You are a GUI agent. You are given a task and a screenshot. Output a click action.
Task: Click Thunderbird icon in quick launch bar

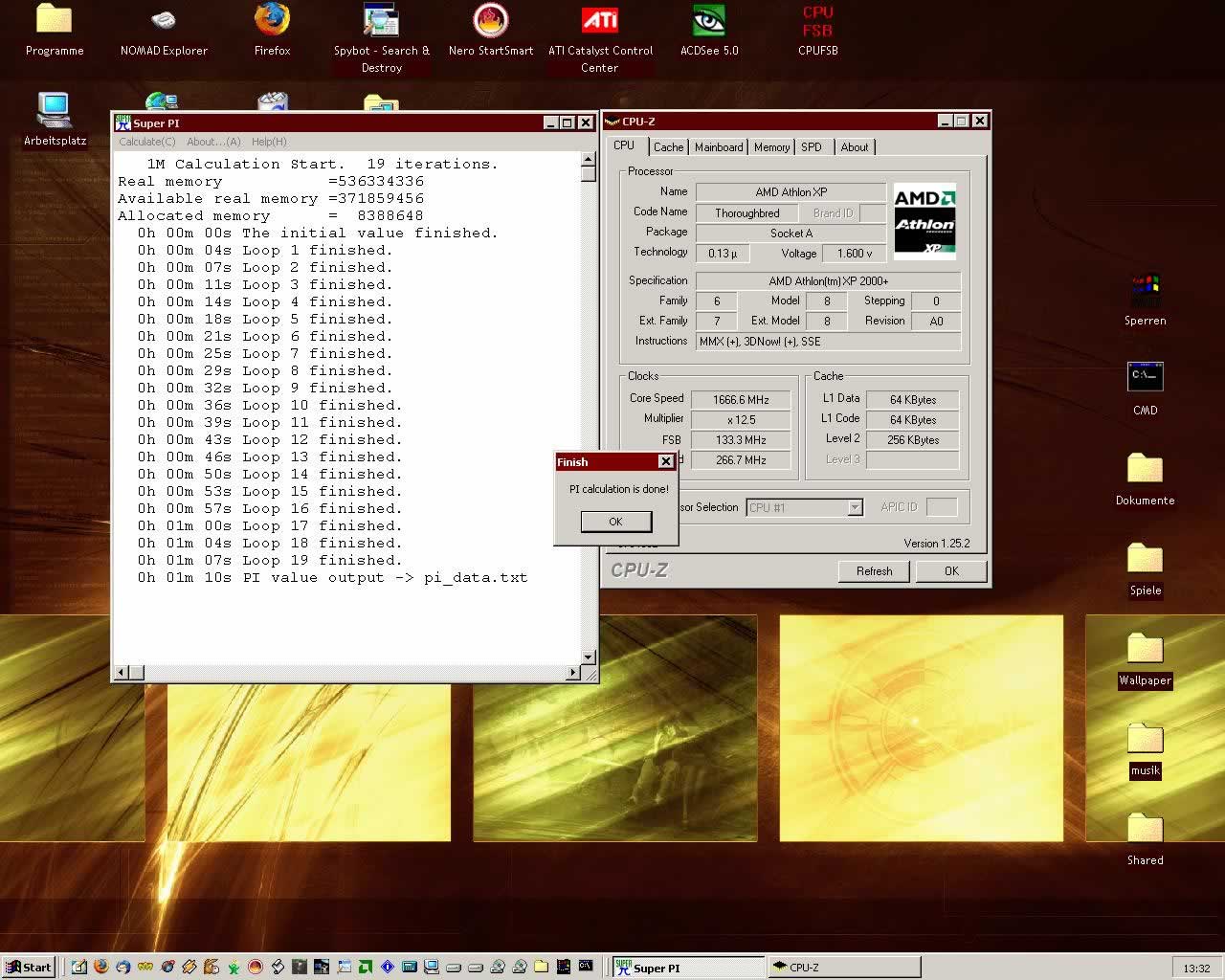(x=122, y=967)
